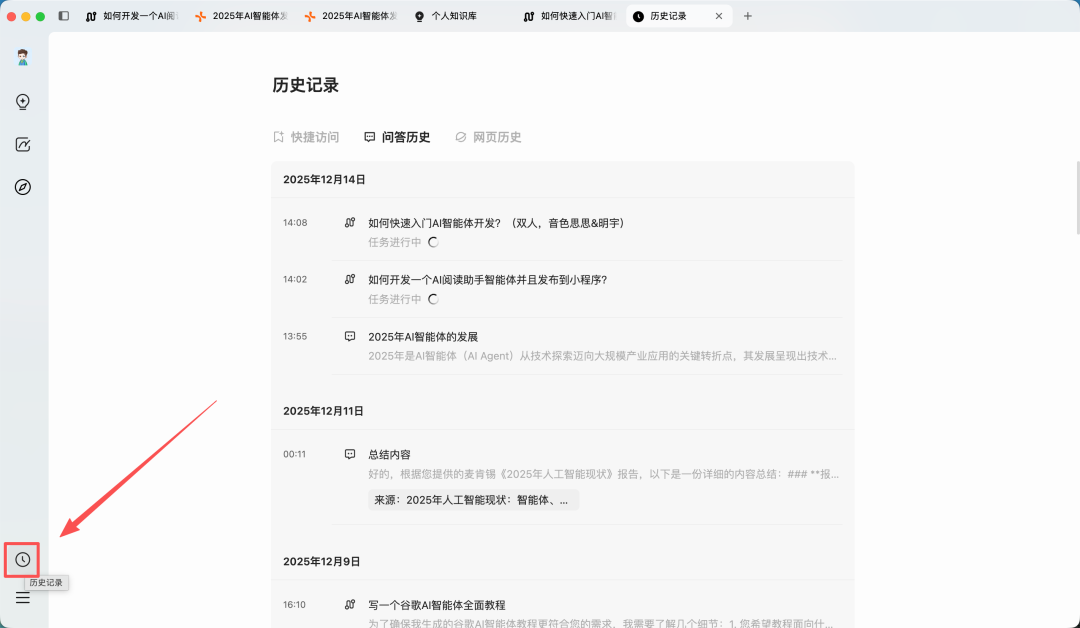
Task: Open the compose/edit icon in sidebar
Action: (x=22, y=144)
